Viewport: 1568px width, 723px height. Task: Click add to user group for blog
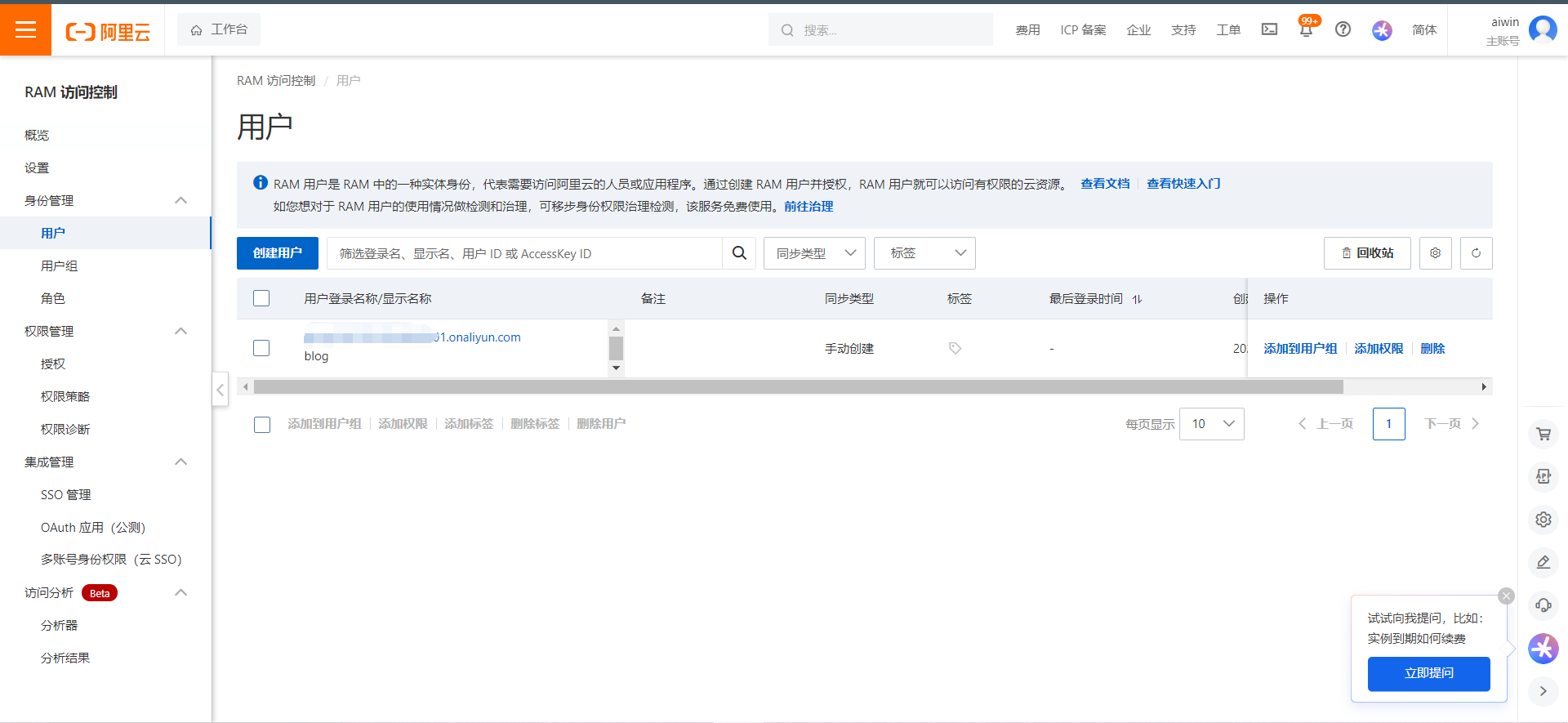coord(1300,348)
